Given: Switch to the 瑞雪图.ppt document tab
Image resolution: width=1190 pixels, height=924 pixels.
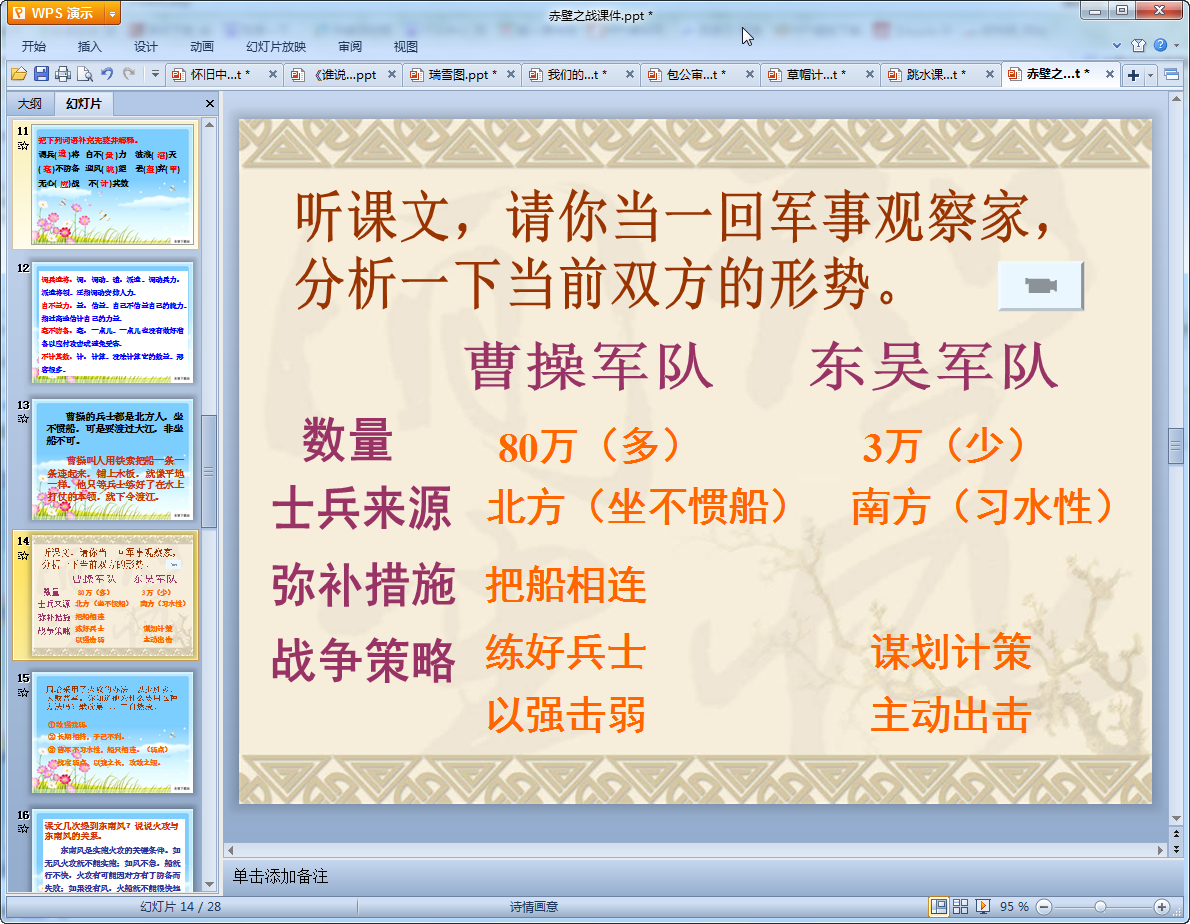Looking at the screenshot, I should [462, 74].
